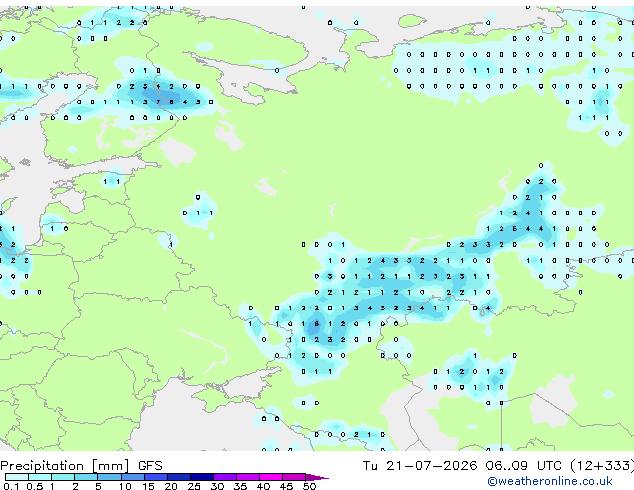Click the 0.1–0.5 mm legend color box
Image resolution: width=634 pixels, height=490 pixels.
17,477
